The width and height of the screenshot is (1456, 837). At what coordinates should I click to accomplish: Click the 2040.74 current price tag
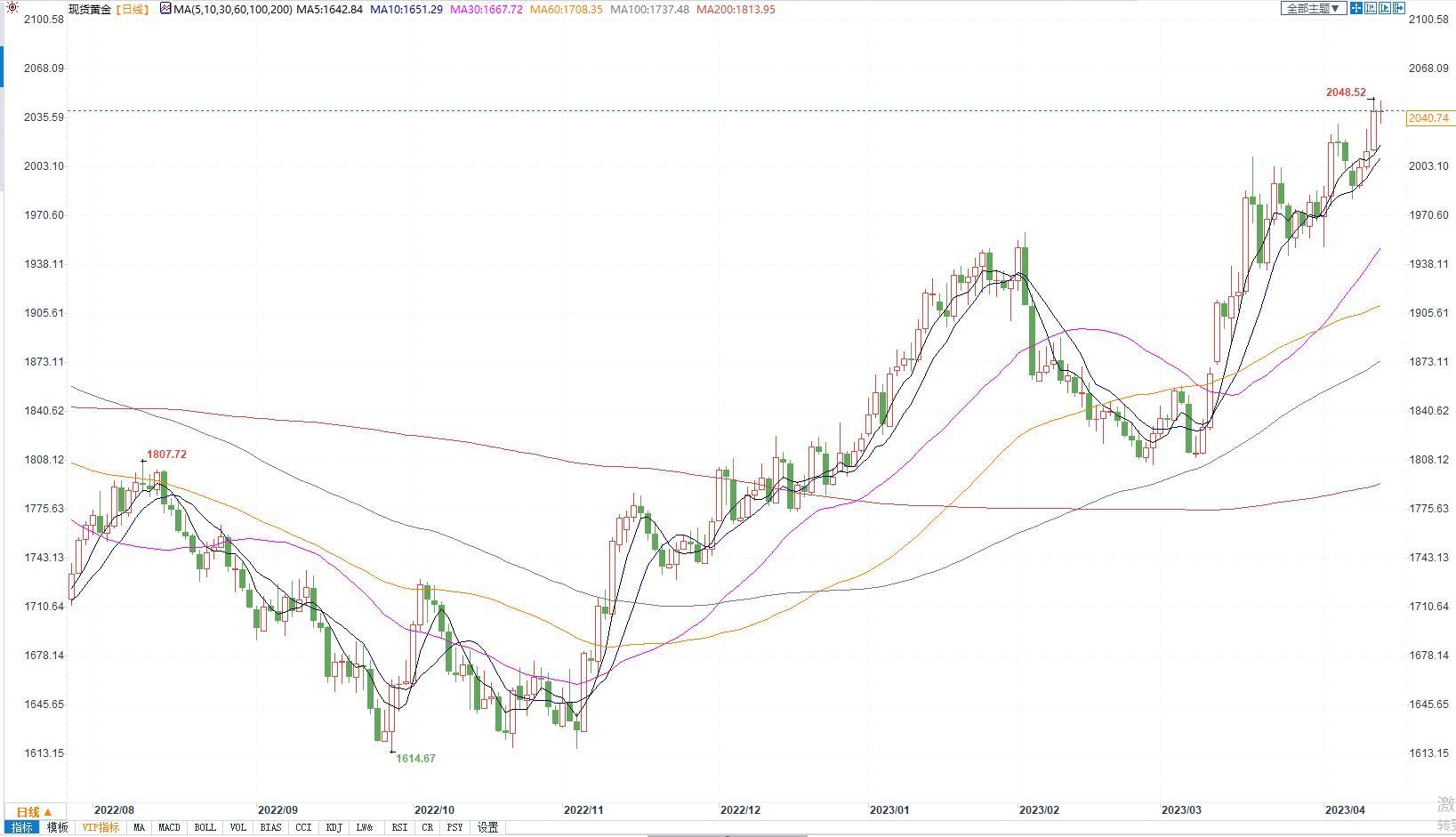pyautogui.click(x=1429, y=118)
